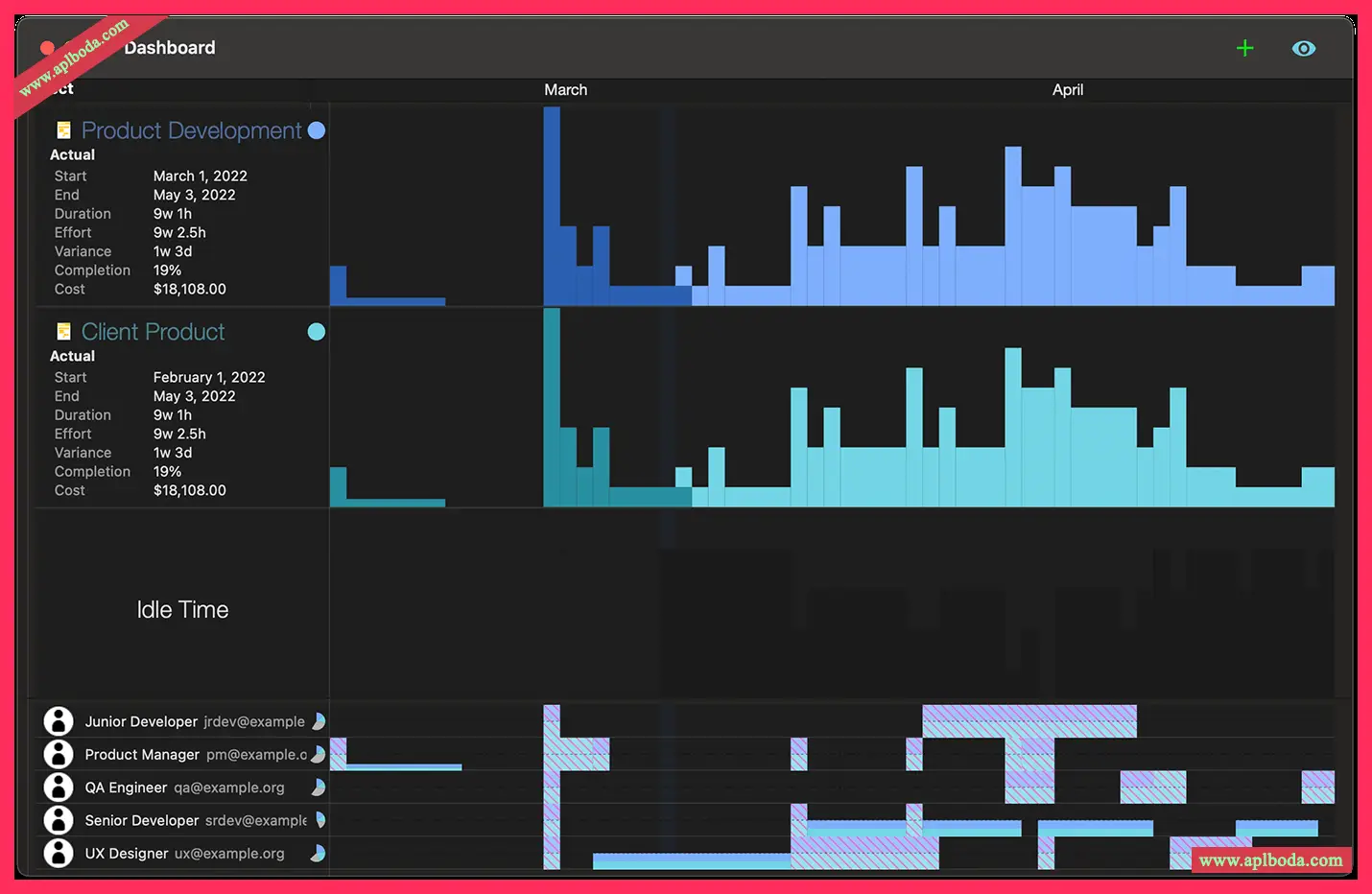Click QA Engineer avatar icon

[59, 787]
